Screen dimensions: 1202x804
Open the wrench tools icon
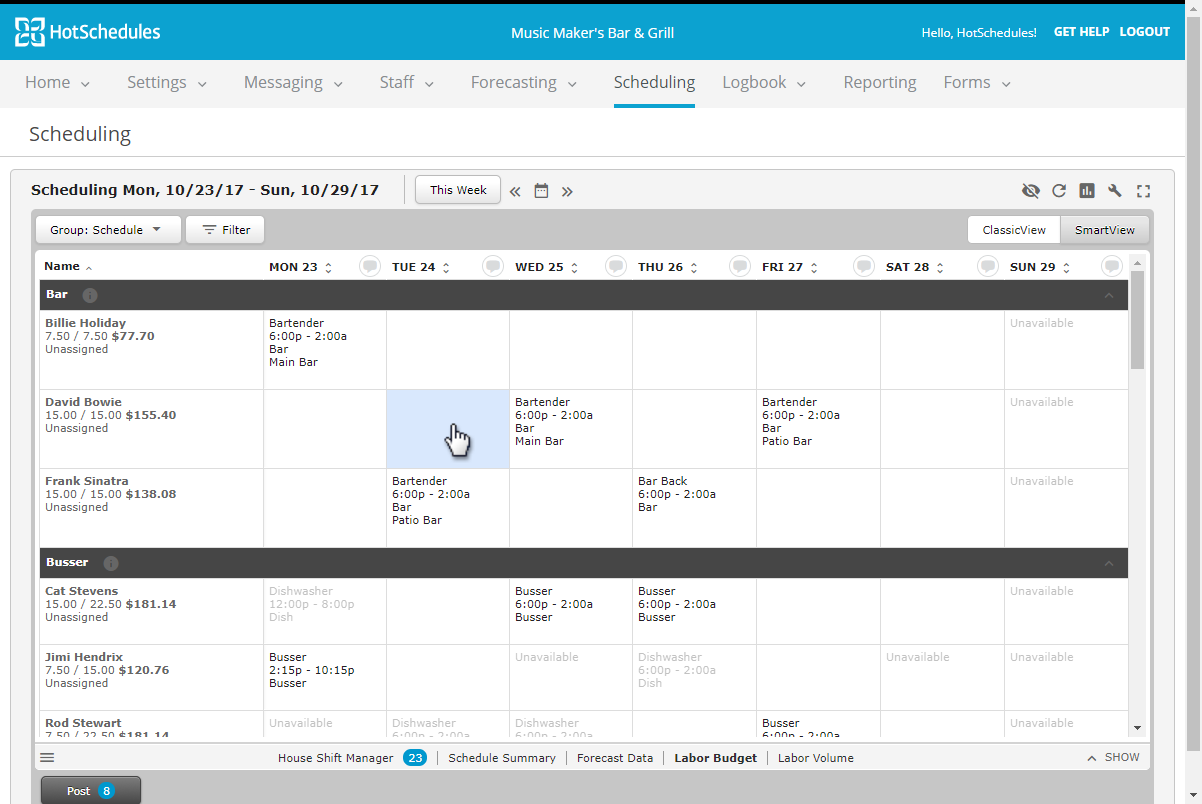point(1115,191)
